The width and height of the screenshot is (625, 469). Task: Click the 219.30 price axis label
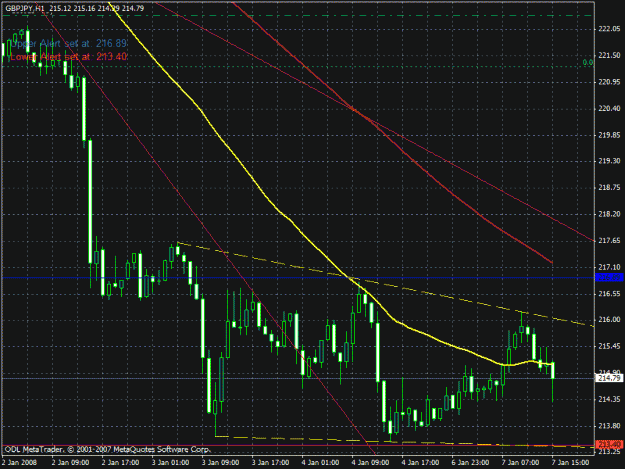(x=609, y=161)
